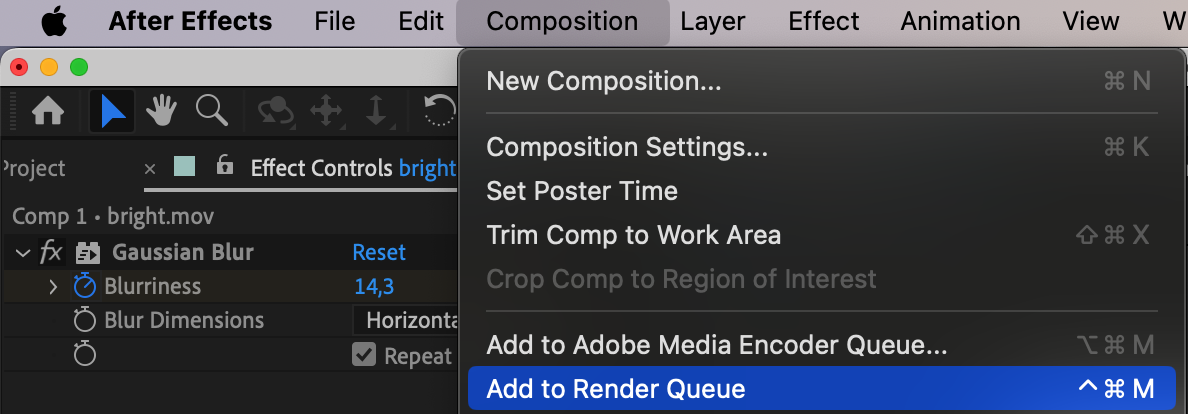
Task: Collapse the Gaussian Blur effect
Action: click(x=23, y=252)
